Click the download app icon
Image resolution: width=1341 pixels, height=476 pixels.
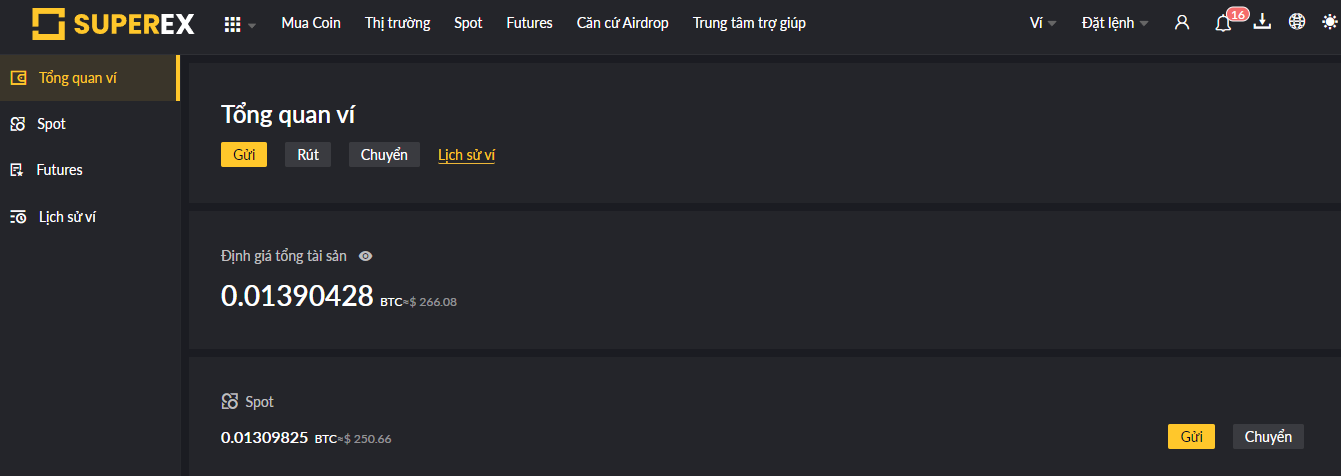pyautogui.click(x=1262, y=22)
